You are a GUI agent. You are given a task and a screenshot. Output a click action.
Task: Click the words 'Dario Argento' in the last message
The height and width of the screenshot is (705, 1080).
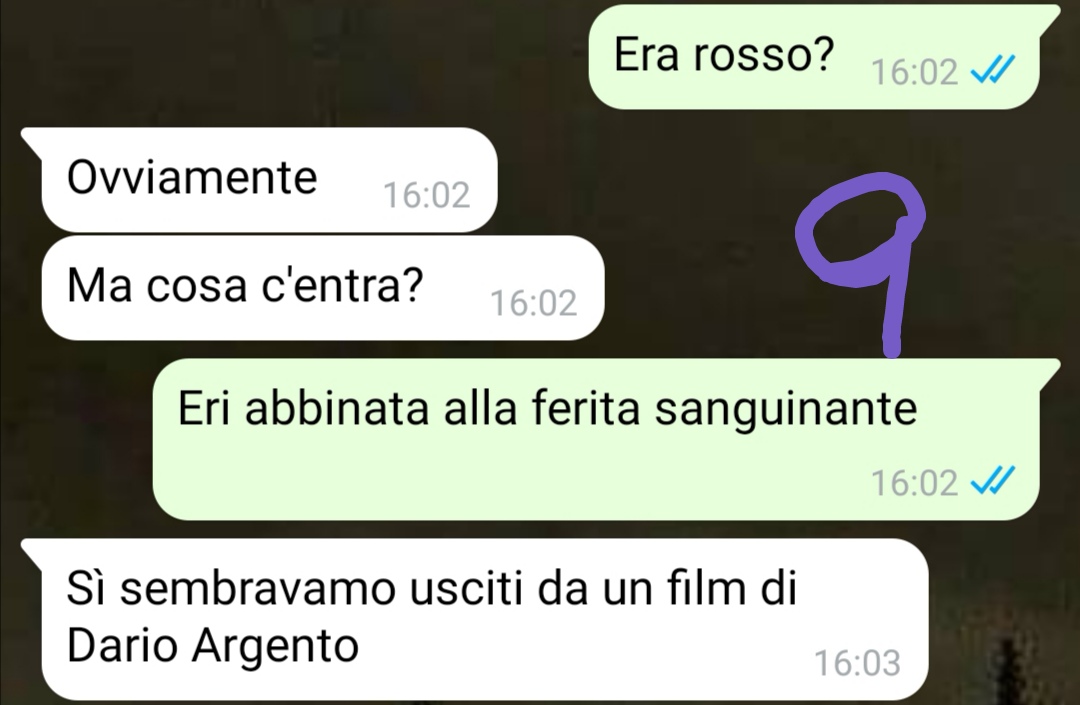tap(213, 646)
